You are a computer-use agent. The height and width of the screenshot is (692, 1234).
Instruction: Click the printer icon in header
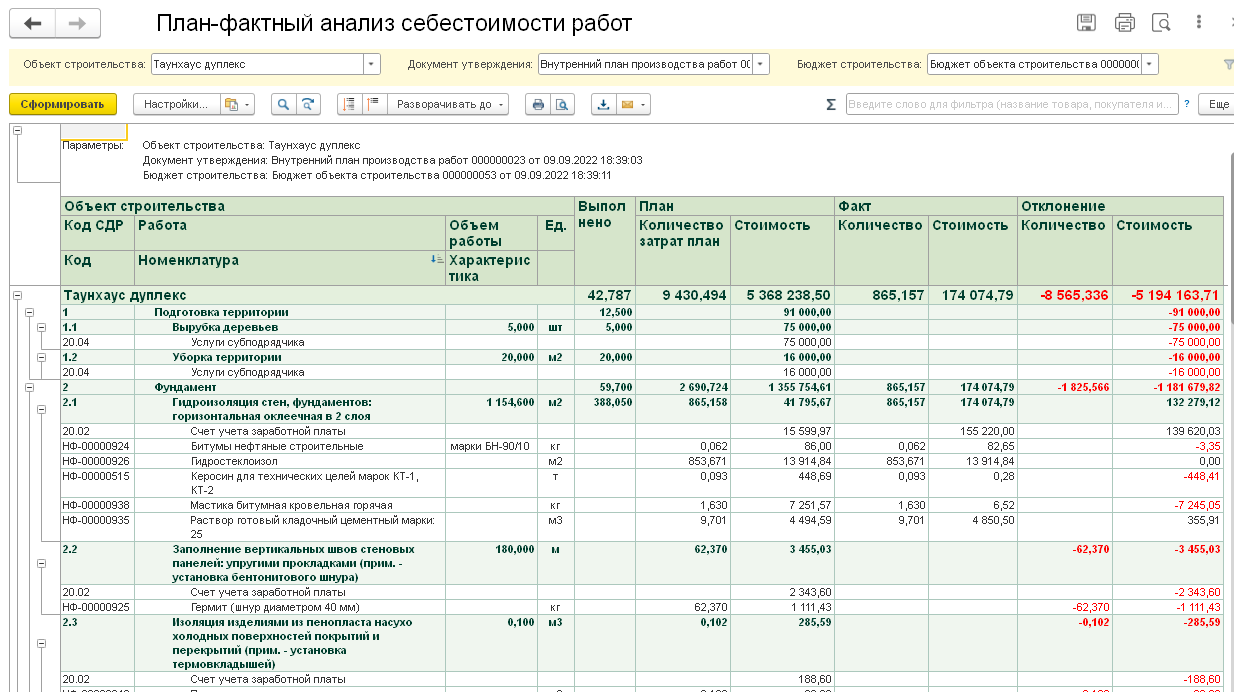pyautogui.click(x=1125, y=23)
